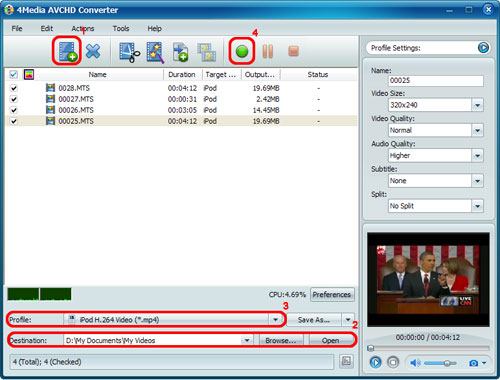Image resolution: width=500 pixels, height=380 pixels.
Task: Sort by the Output column header
Action: [260, 74]
